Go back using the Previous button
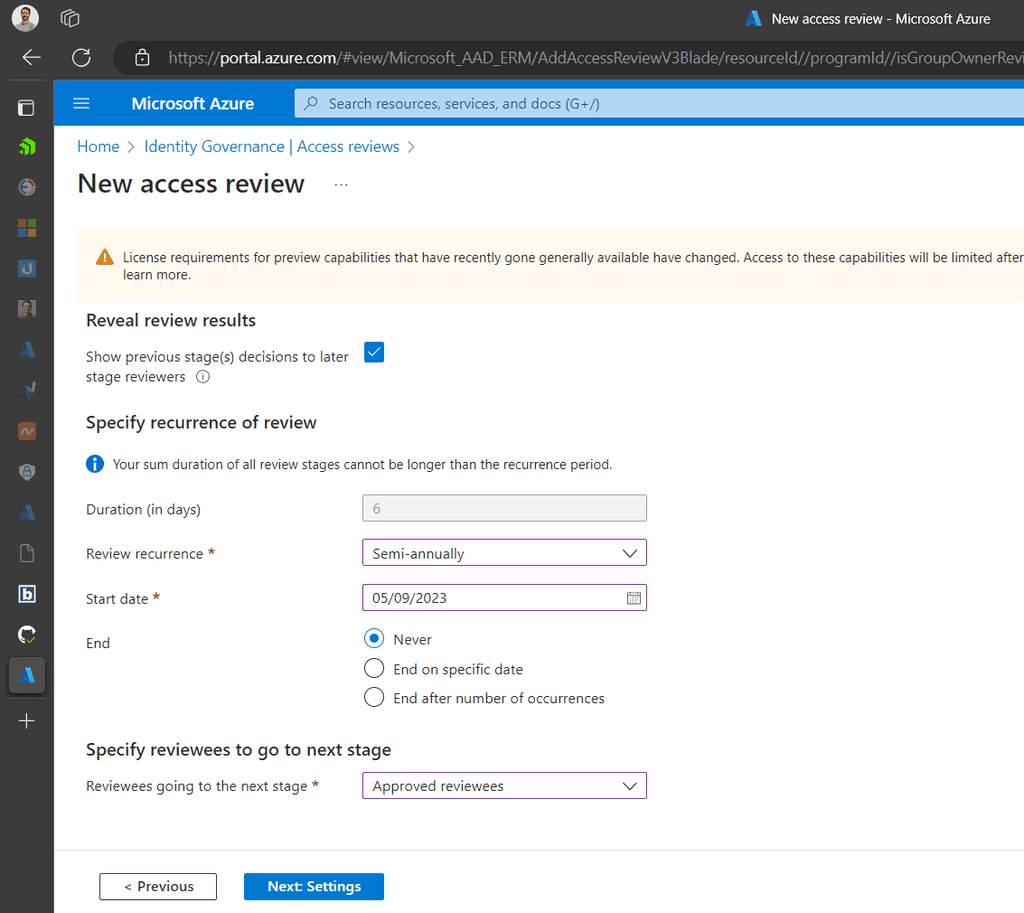Screen dimensions: 1024x913 [x=157, y=886]
